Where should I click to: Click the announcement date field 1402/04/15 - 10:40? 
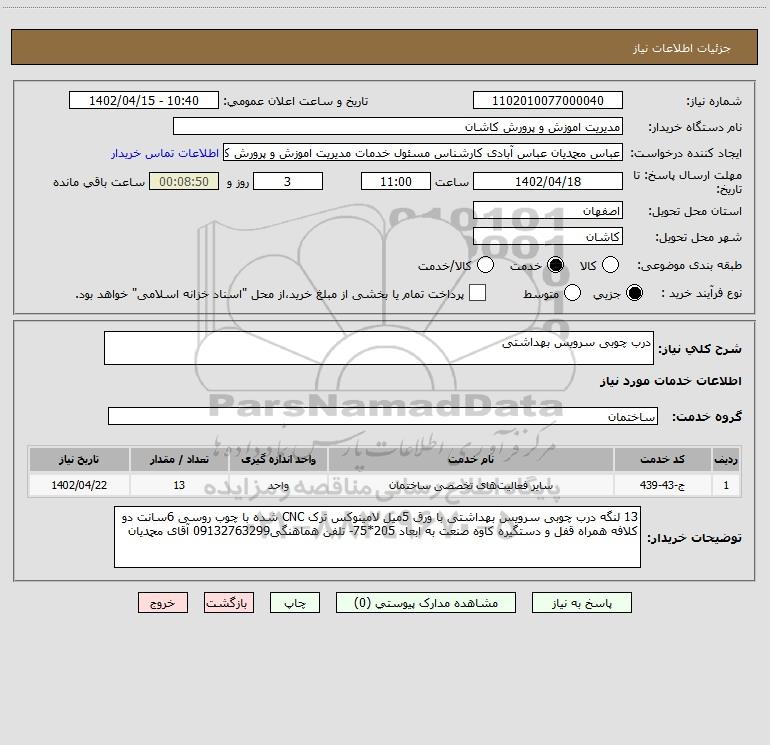click(x=144, y=100)
